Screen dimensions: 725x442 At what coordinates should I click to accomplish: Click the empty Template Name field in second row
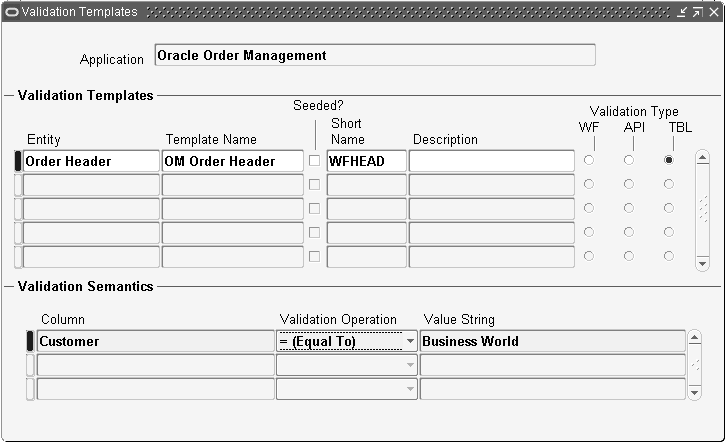pos(233,185)
